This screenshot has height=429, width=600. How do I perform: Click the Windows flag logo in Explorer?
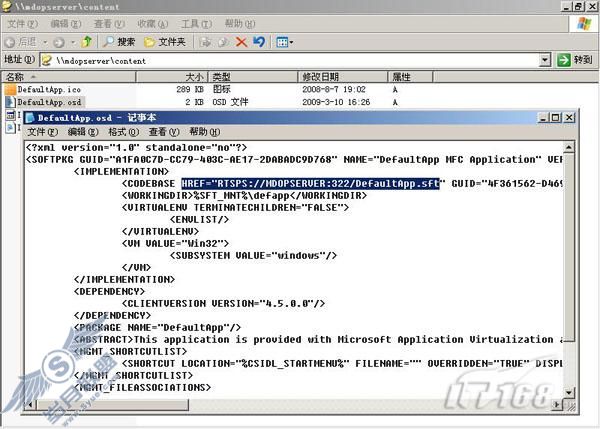(x=584, y=23)
